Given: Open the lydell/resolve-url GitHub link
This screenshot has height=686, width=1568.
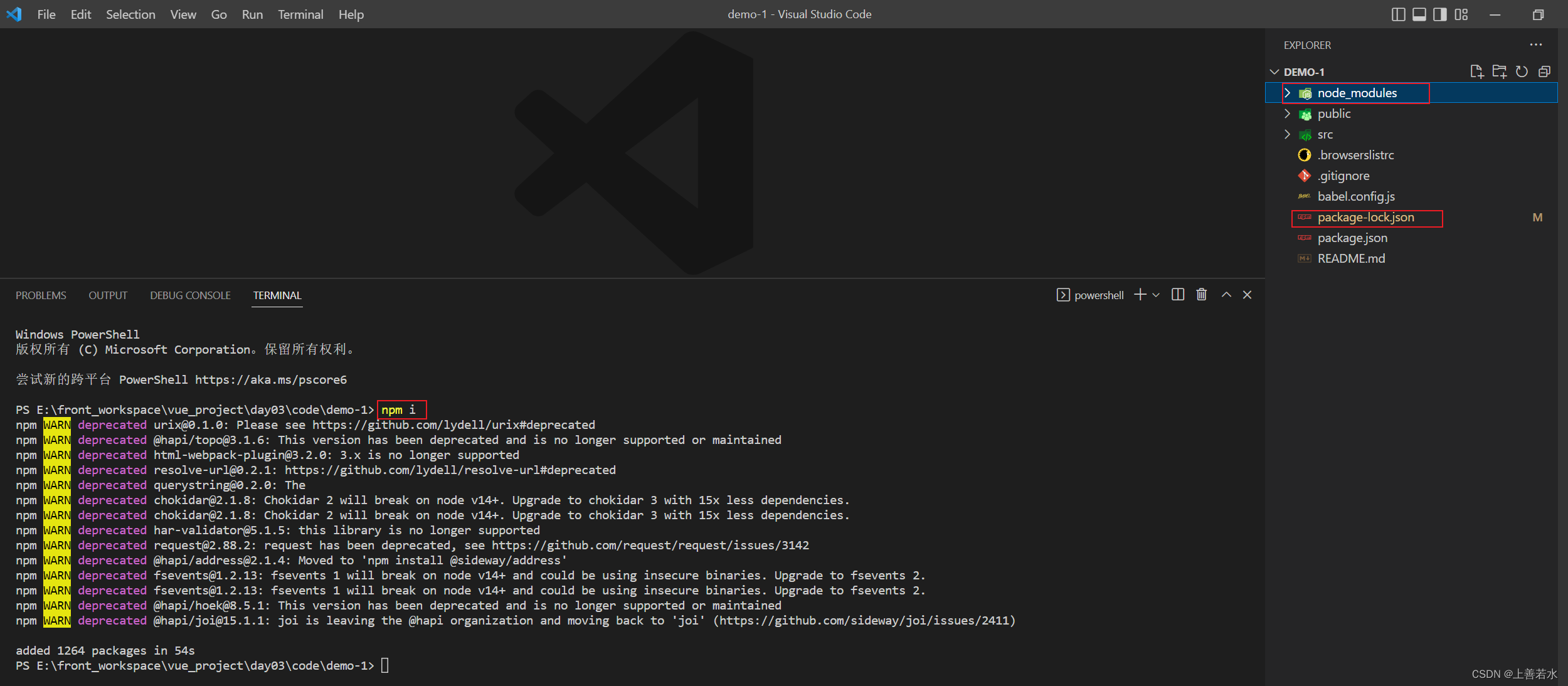Looking at the screenshot, I should 450,470.
